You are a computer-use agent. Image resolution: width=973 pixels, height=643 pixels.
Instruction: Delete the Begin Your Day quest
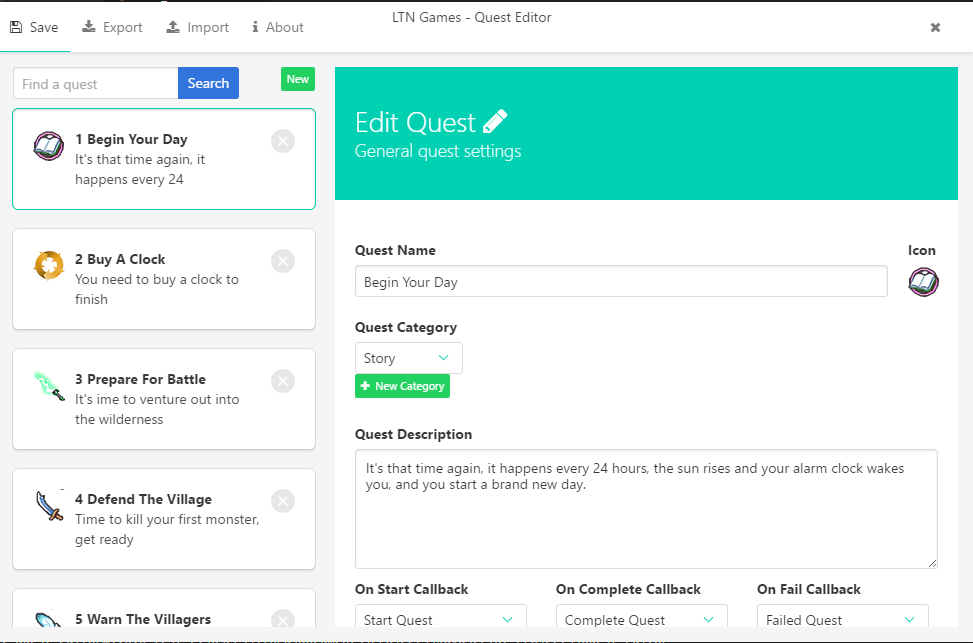(283, 141)
